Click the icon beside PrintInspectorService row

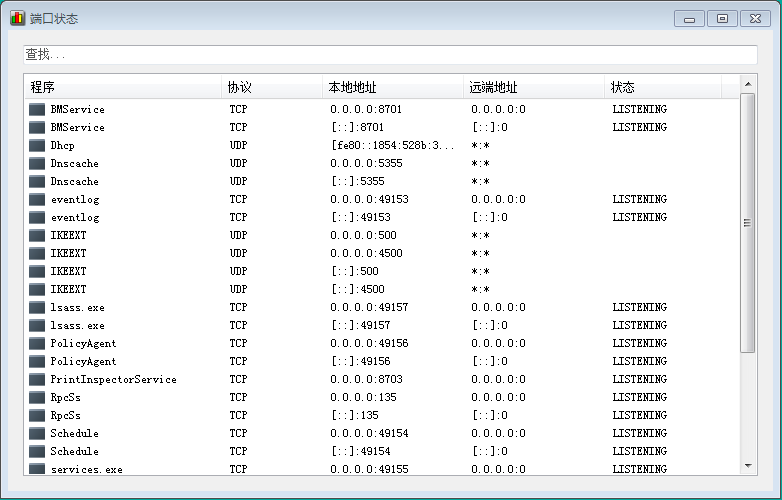coord(37,380)
